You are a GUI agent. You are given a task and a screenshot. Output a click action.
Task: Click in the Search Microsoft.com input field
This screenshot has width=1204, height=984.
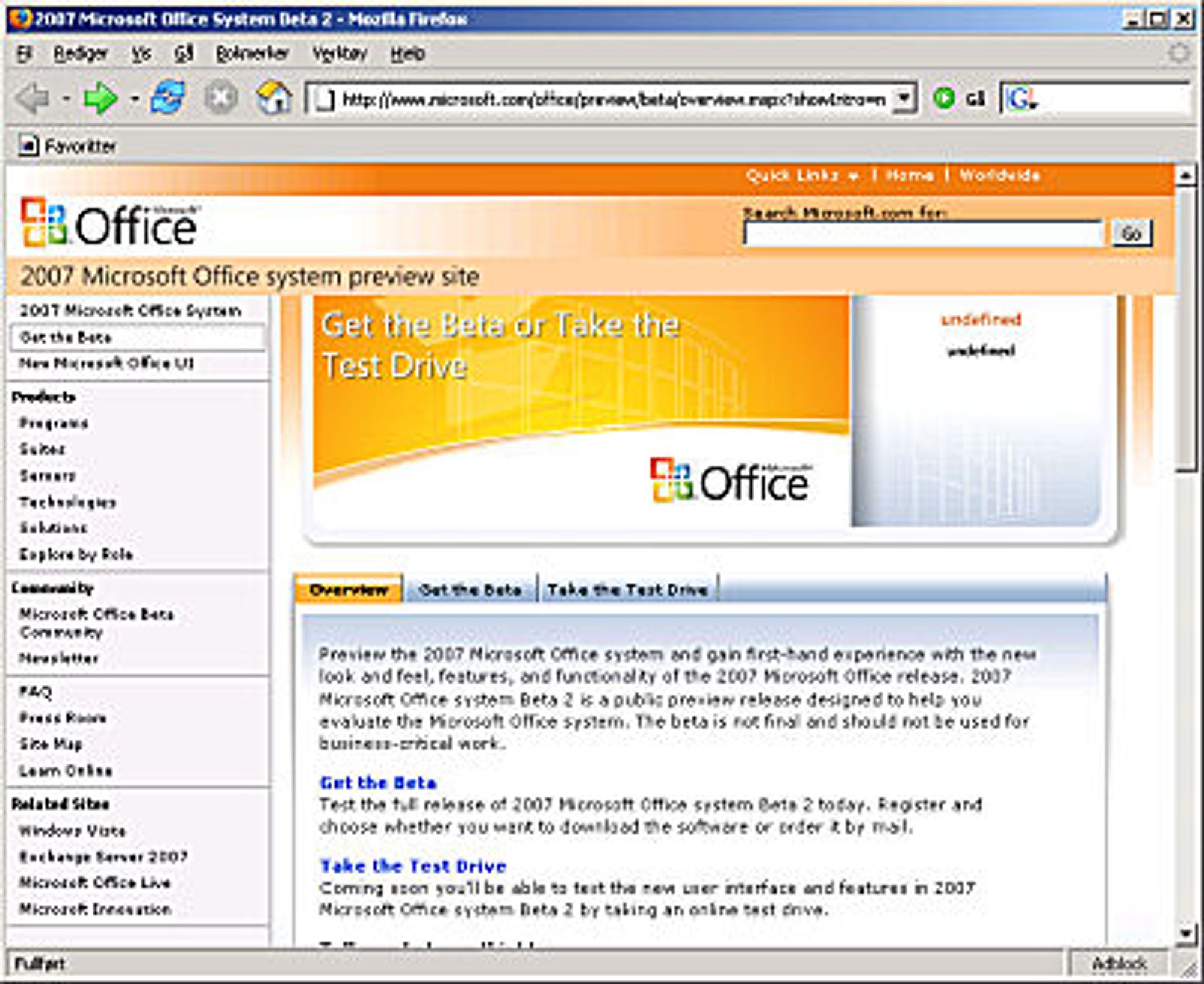[923, 234]
